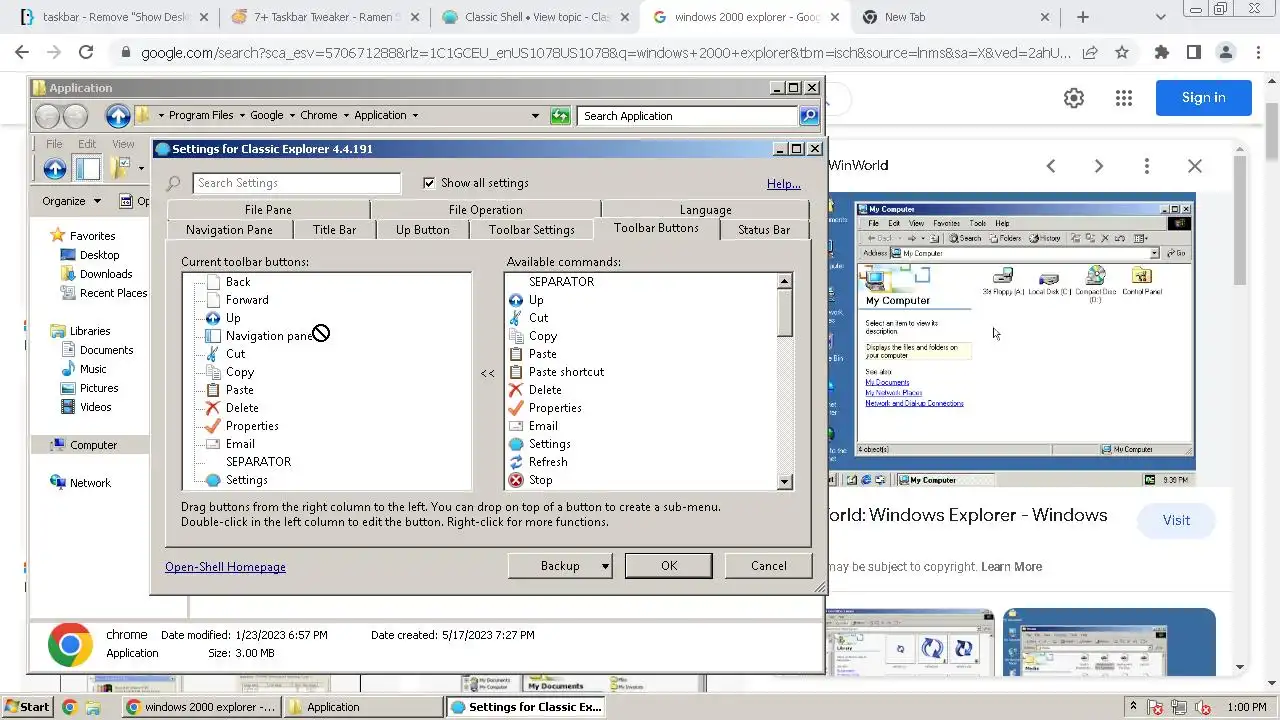This screenshot has width=1280, height=720.
Task: Show hidden tray icons arrow
Action: click(x=1134, y=706)
